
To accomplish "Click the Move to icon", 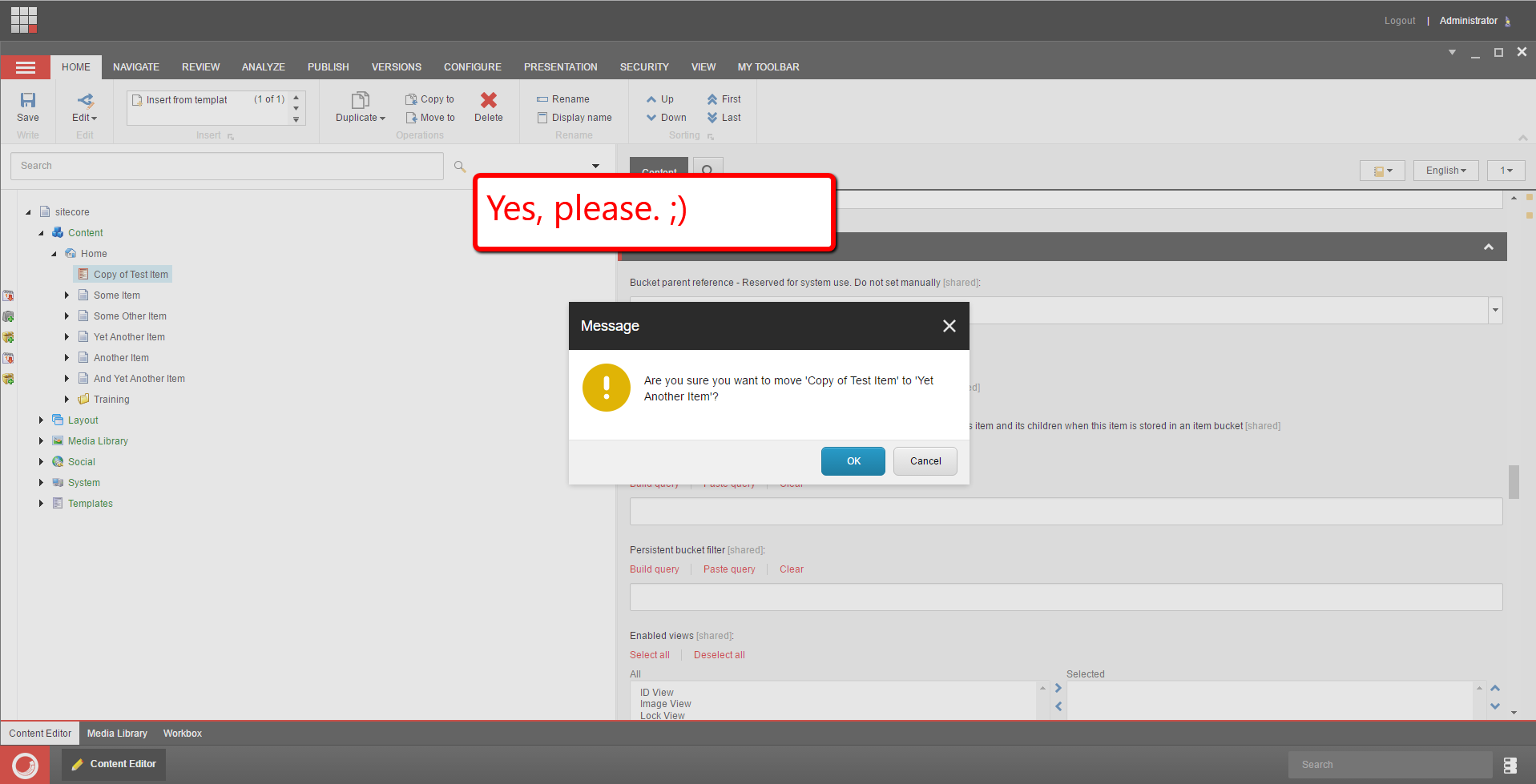I will 411,118.
